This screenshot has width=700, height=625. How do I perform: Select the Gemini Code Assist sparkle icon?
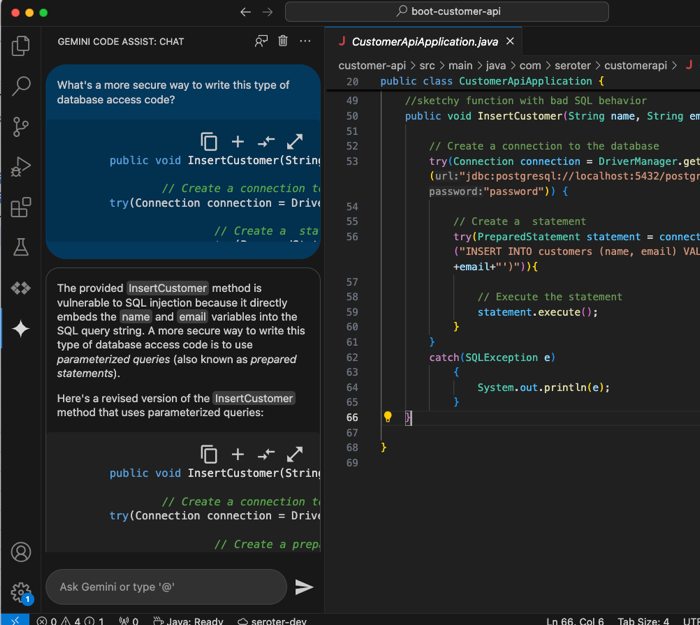[x=20, y=328]
